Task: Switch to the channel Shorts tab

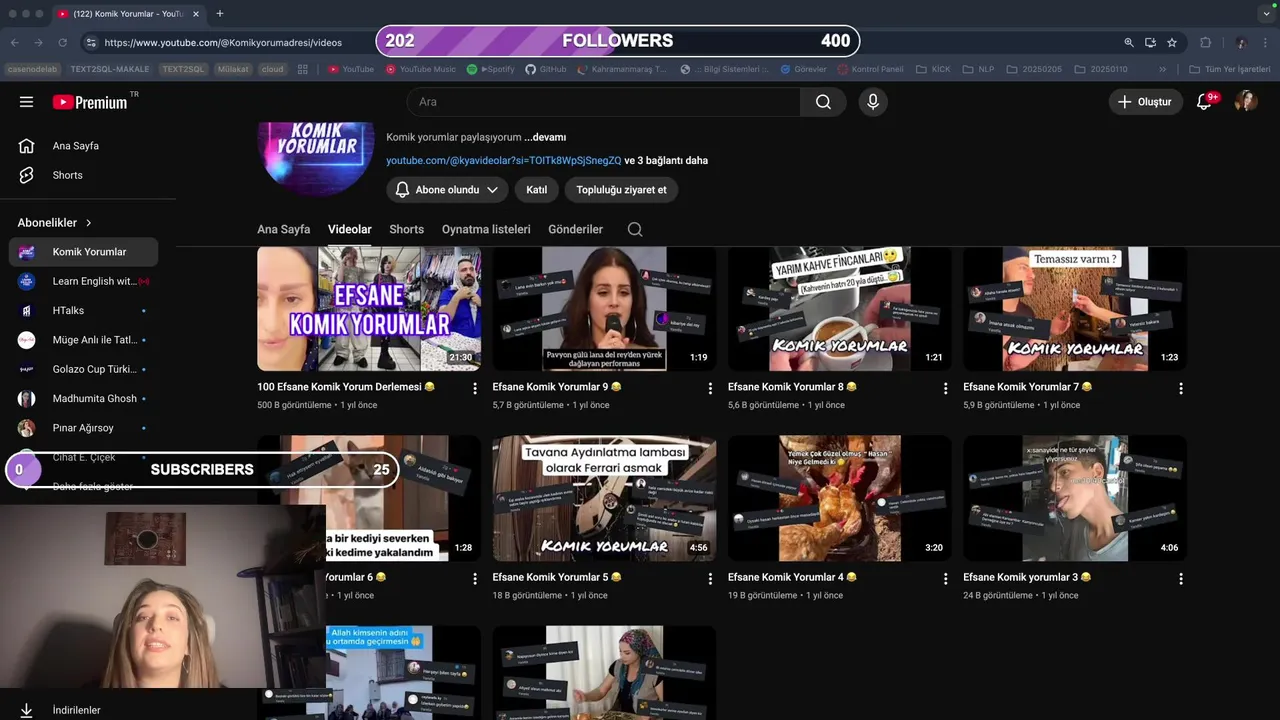Action: coord(406,229)
